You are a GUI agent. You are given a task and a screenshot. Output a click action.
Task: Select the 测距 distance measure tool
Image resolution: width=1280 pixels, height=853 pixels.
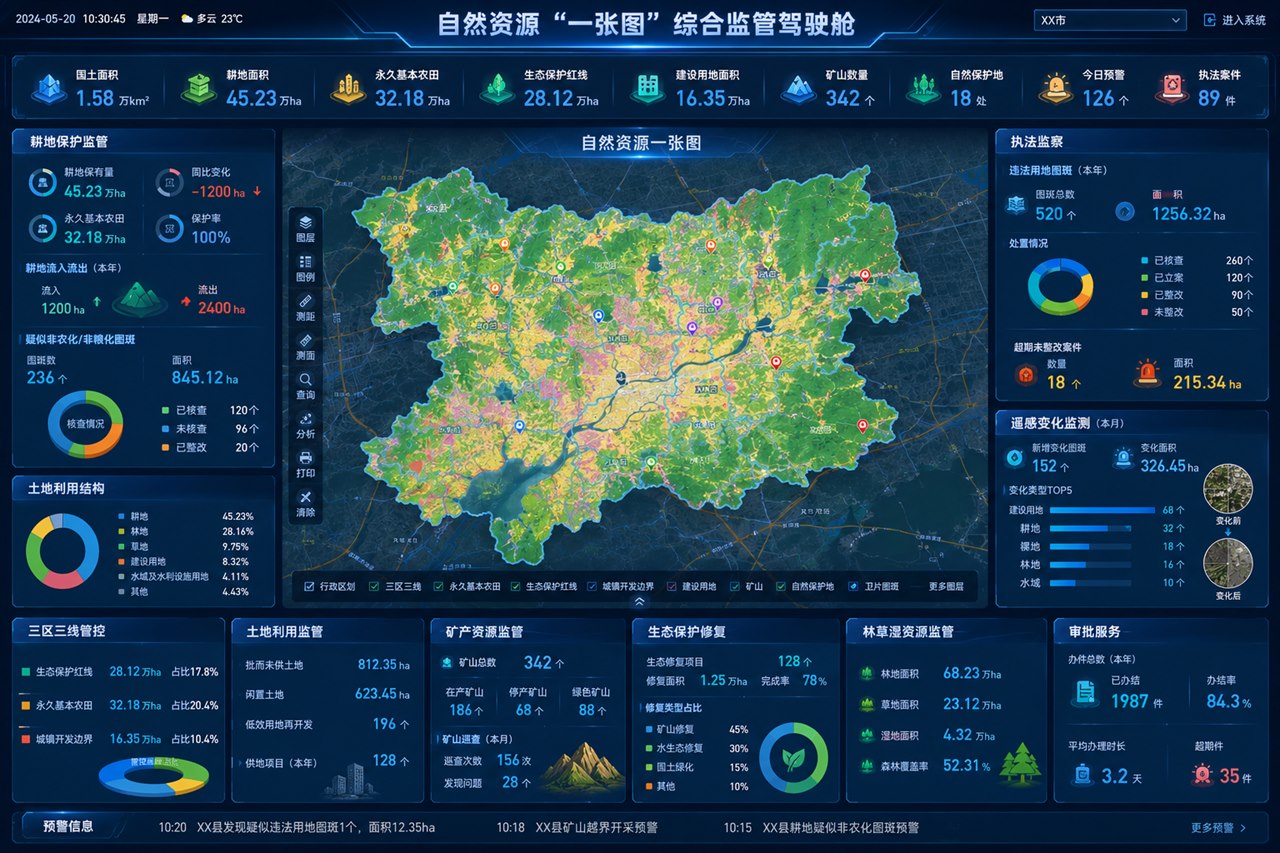(305, 307)
